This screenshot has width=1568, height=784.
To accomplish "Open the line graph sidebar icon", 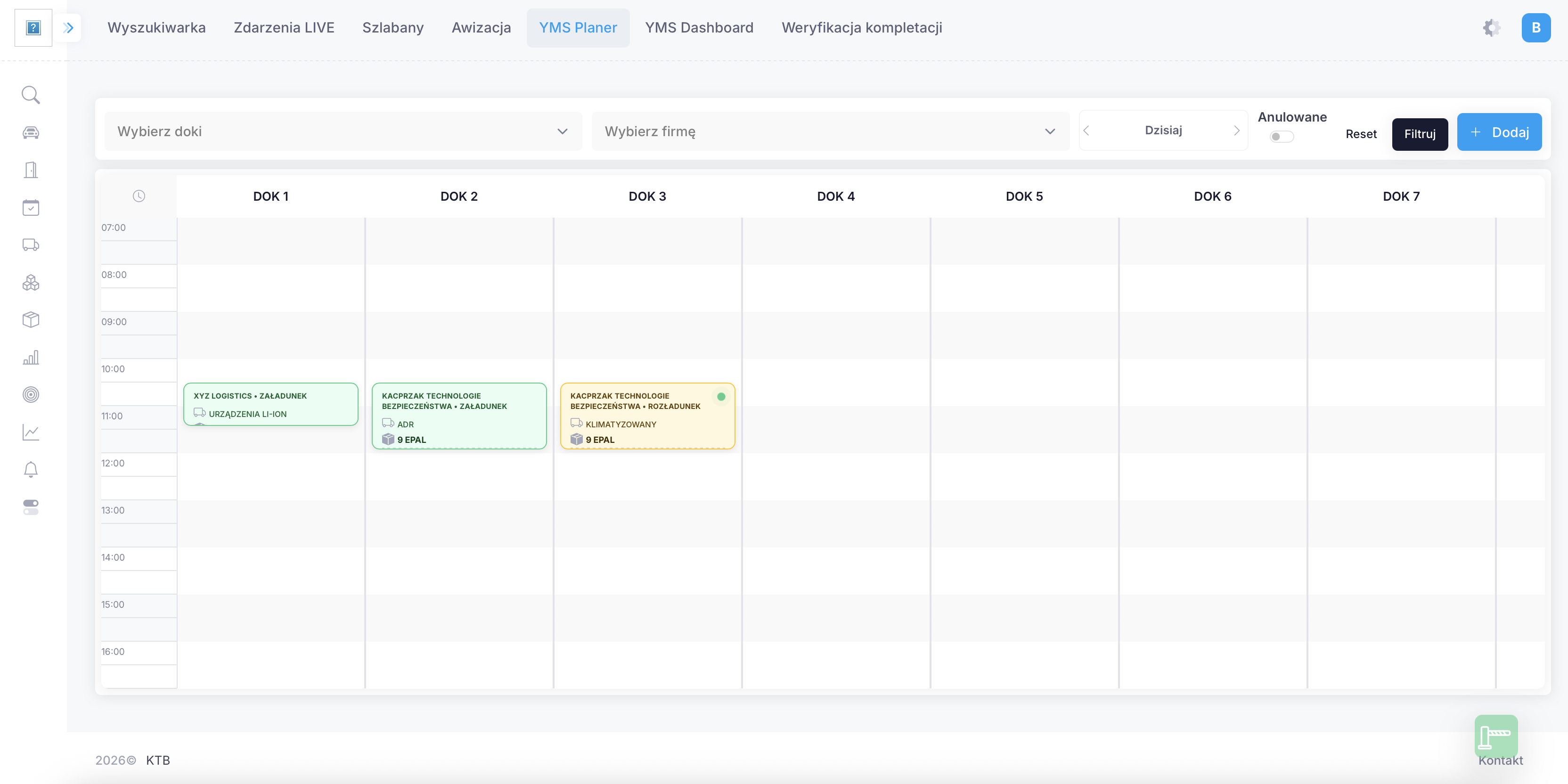I will [x=31, y=432].
